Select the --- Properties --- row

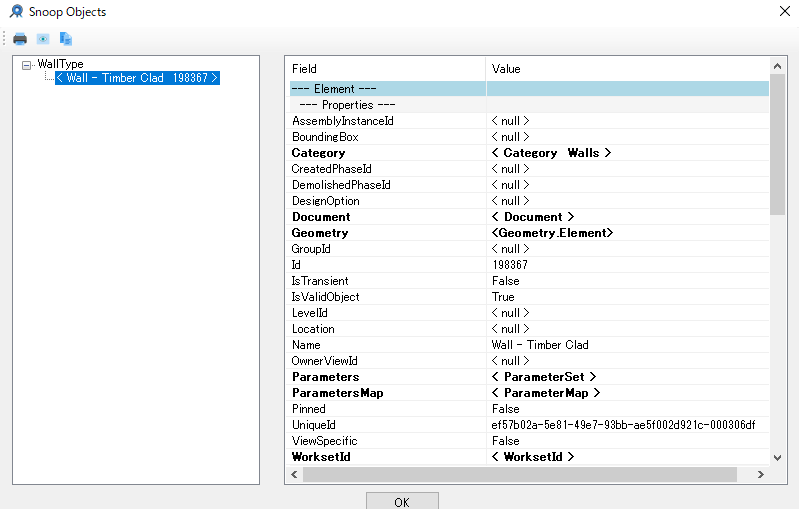pos(529,105)
